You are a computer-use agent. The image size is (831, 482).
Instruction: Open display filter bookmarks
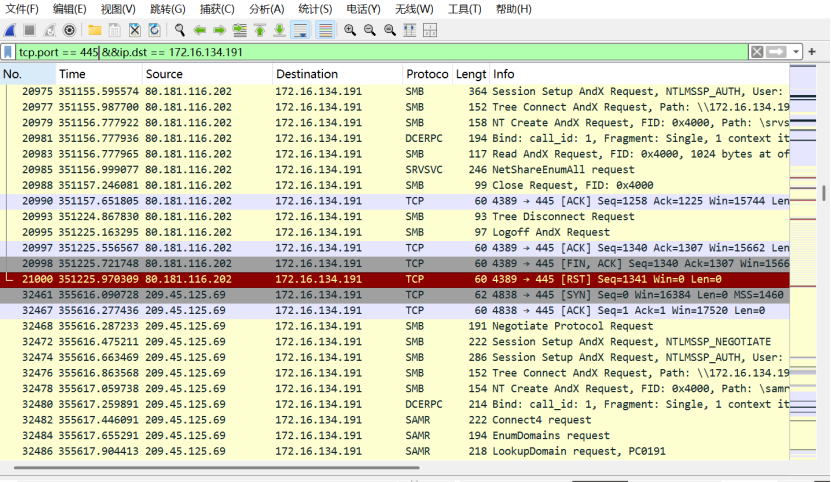tap(8, 52)
